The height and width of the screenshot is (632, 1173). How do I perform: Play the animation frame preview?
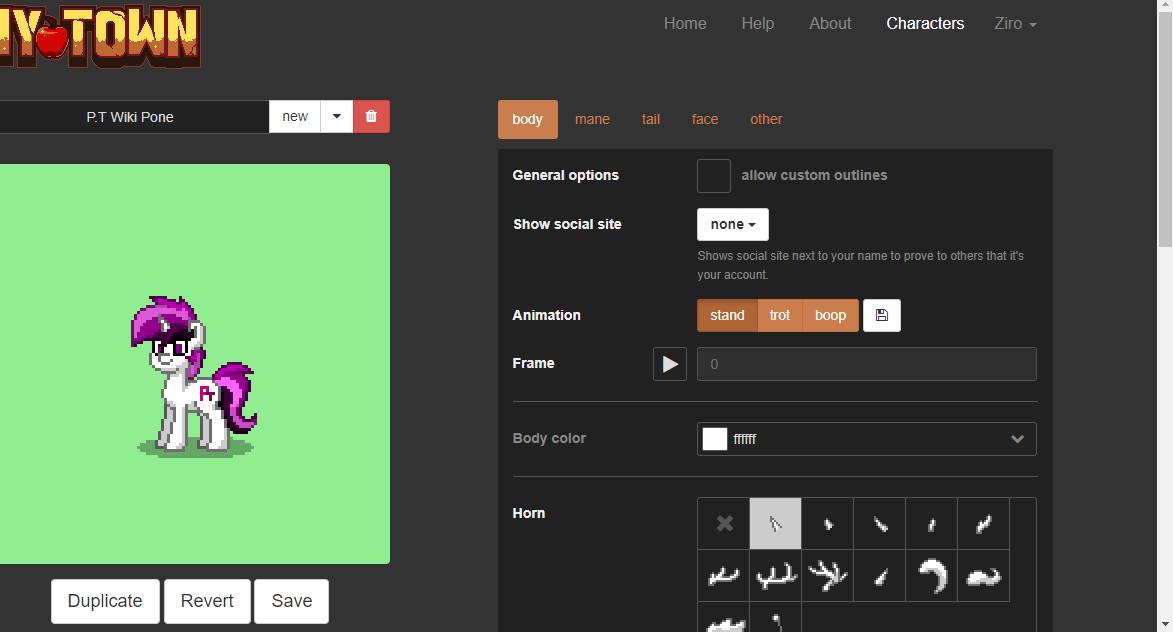(670, 364)
